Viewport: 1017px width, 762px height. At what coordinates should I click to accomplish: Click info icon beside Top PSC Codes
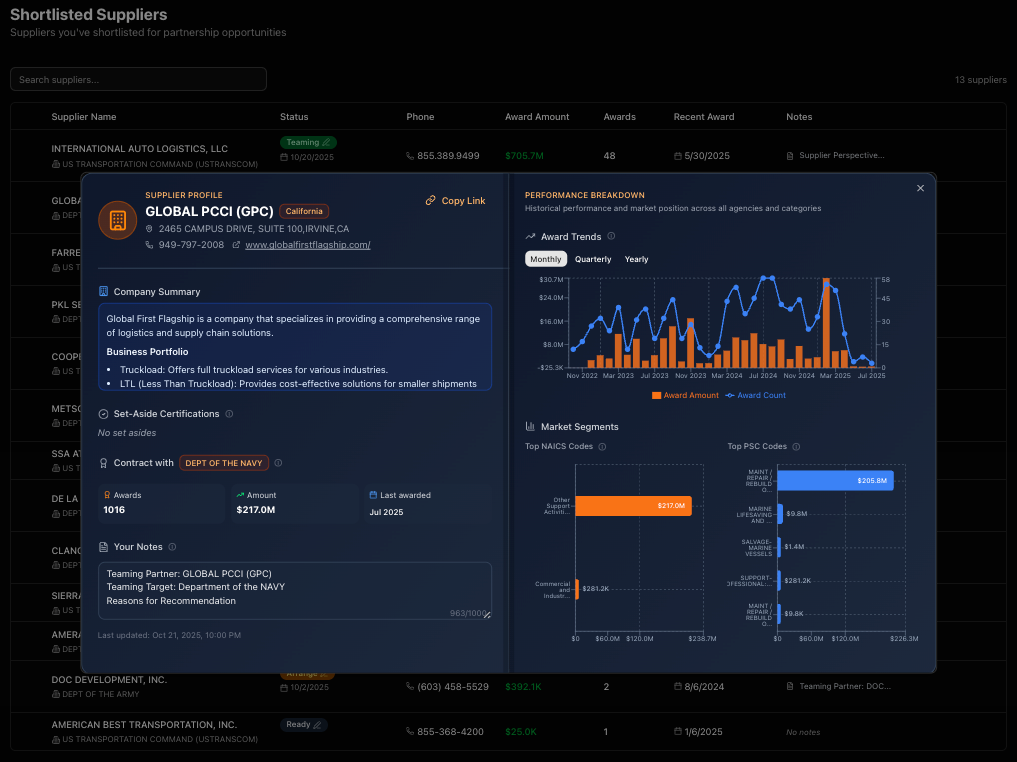pos(796,447)
